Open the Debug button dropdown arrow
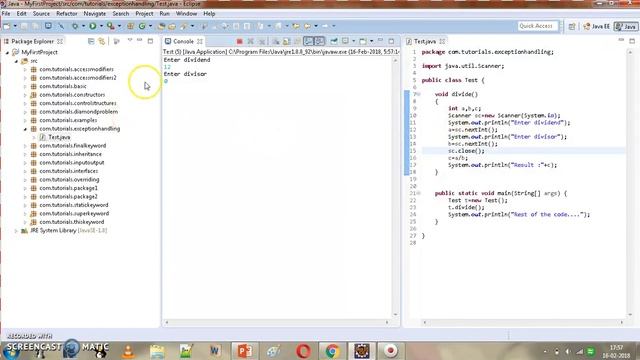 coord(83,26)
